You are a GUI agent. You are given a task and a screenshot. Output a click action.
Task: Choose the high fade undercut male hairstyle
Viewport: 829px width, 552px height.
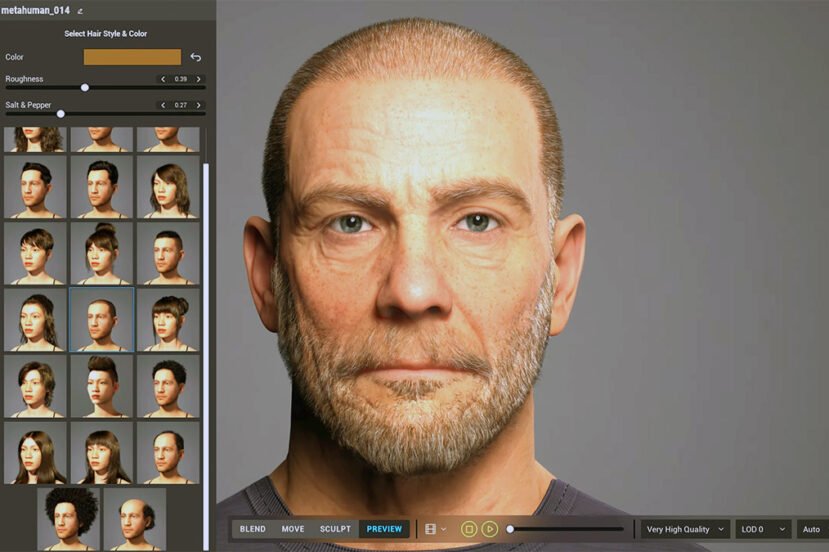pos(168,254)
